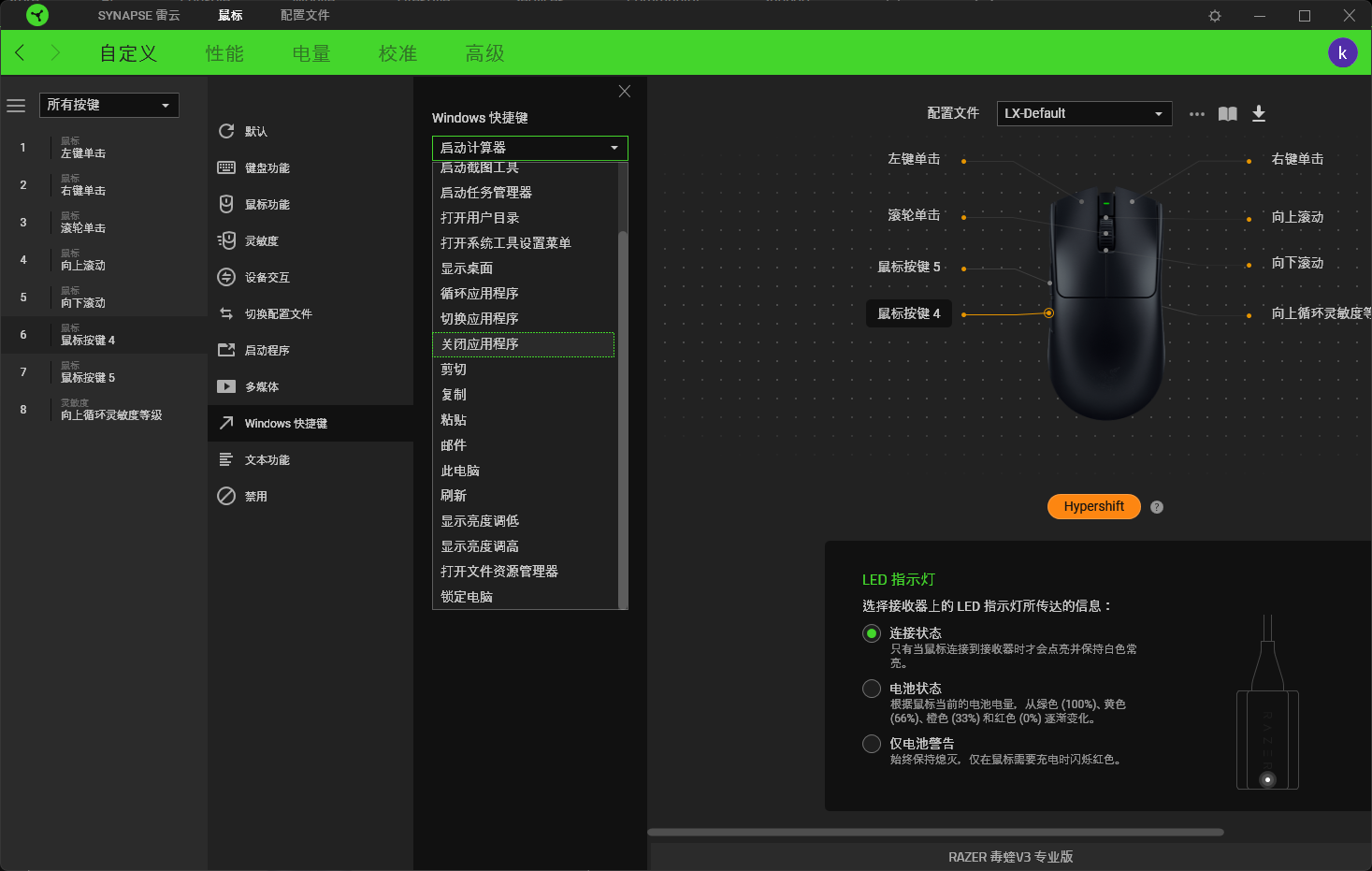Viewport: 1372px width, 871px height.
Task: Choose 显示桌面 from the list
Action: pyautogui.click(x=525, y=269)
